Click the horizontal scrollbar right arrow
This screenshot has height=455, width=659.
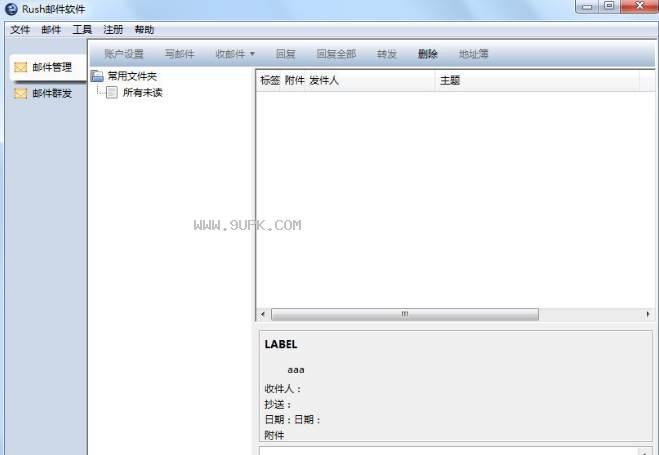click(x=648, y=314)
